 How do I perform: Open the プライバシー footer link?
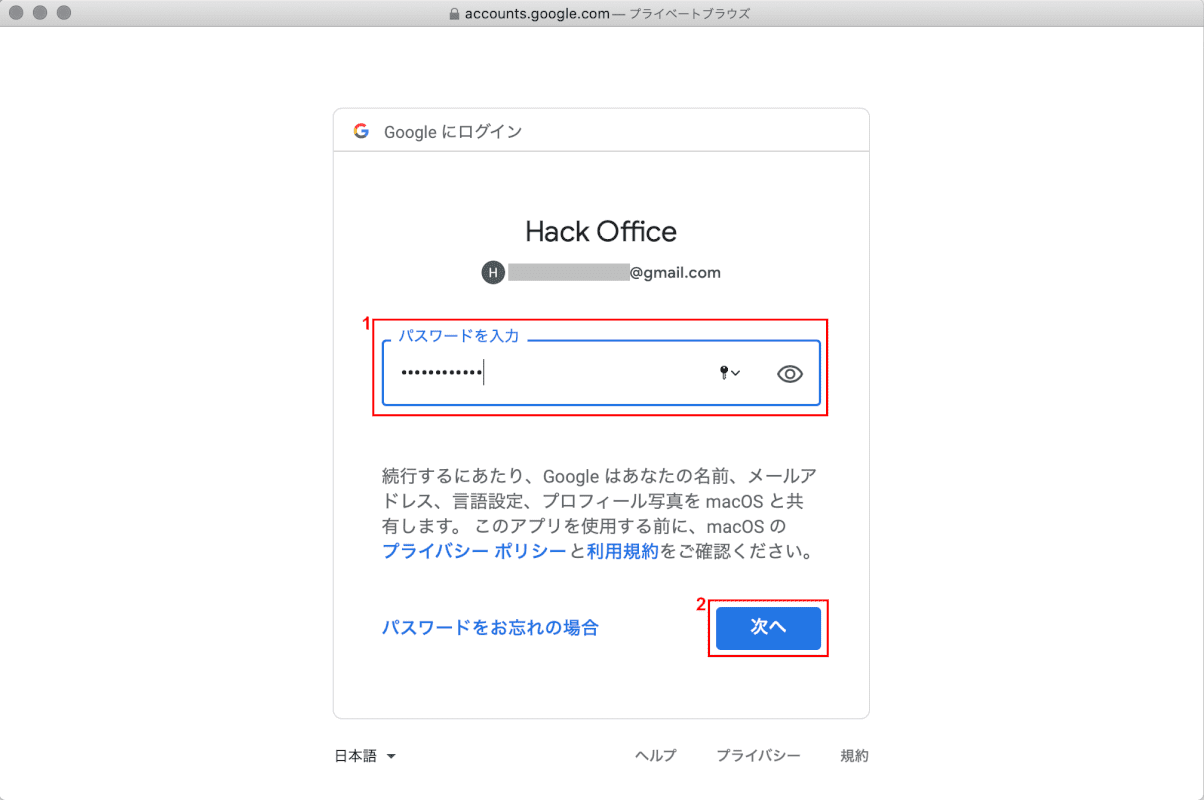pyautogui.click(x=758, y=756)
